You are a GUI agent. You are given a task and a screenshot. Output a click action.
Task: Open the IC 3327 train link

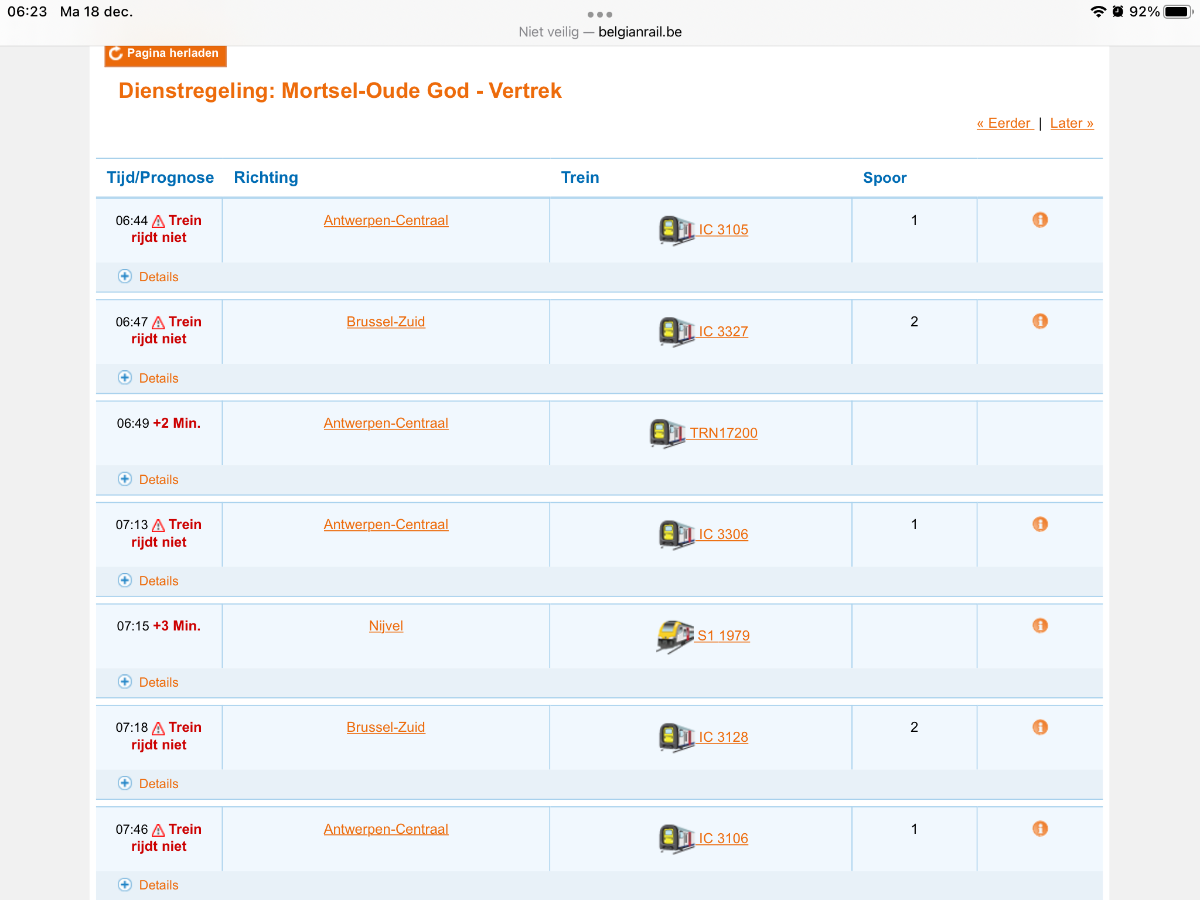pos(723,331)
